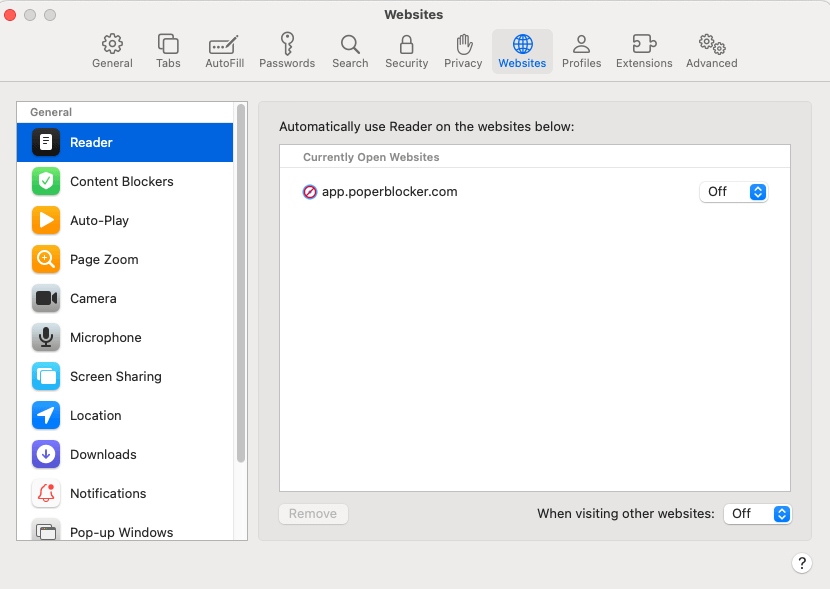
Task: Select Content Blockers in the sidebar
Action: 121,181
